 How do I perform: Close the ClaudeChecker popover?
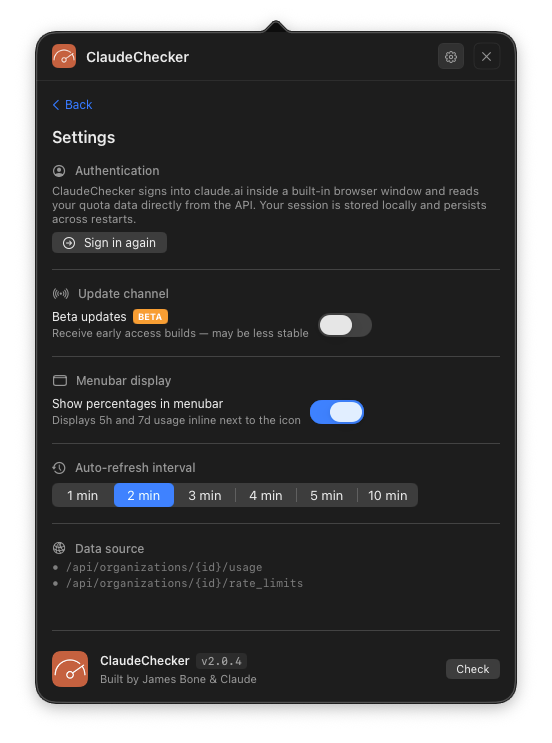pos(487,57)
